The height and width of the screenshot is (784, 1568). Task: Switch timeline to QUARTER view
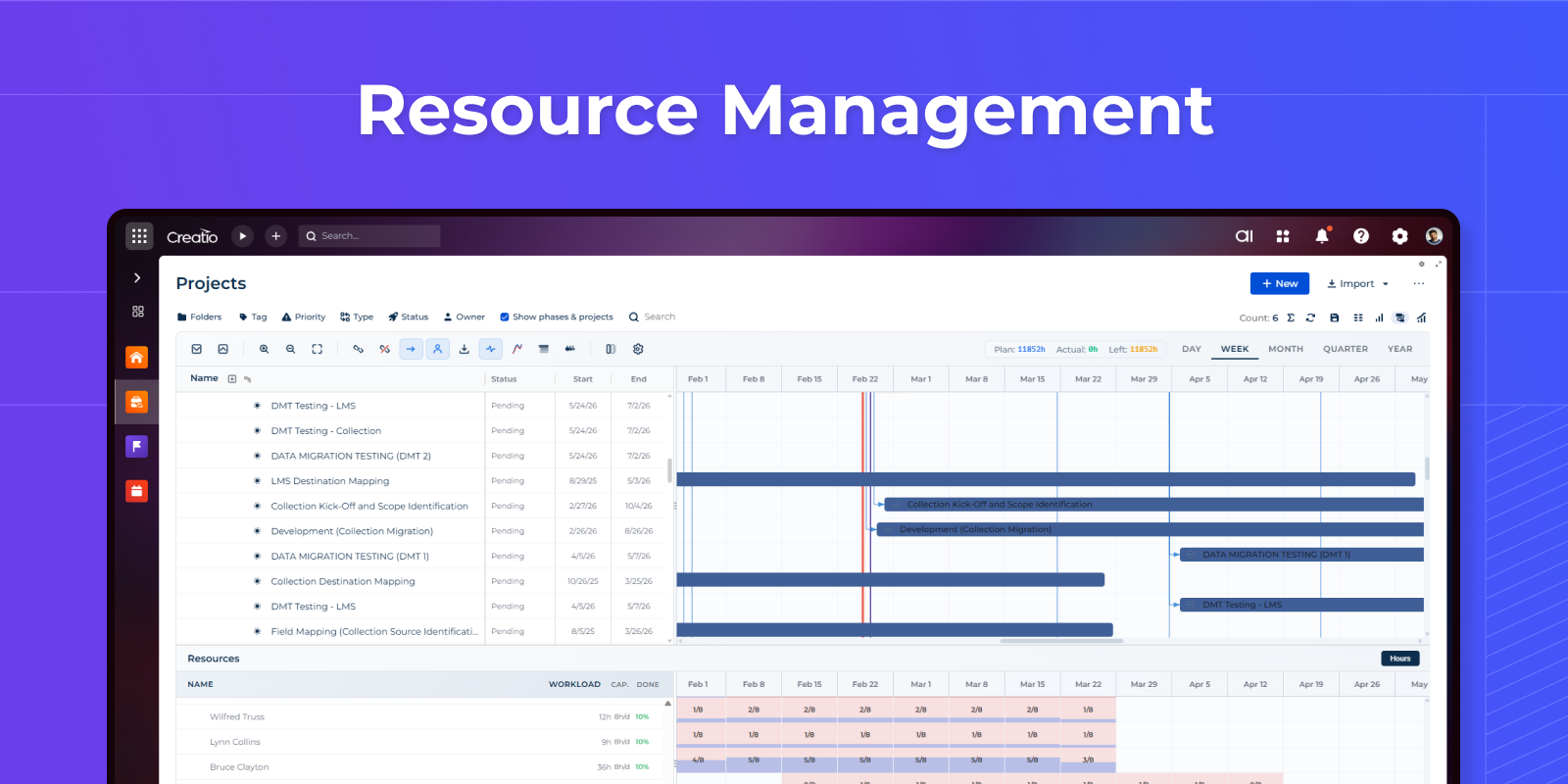coord(1345,349)
